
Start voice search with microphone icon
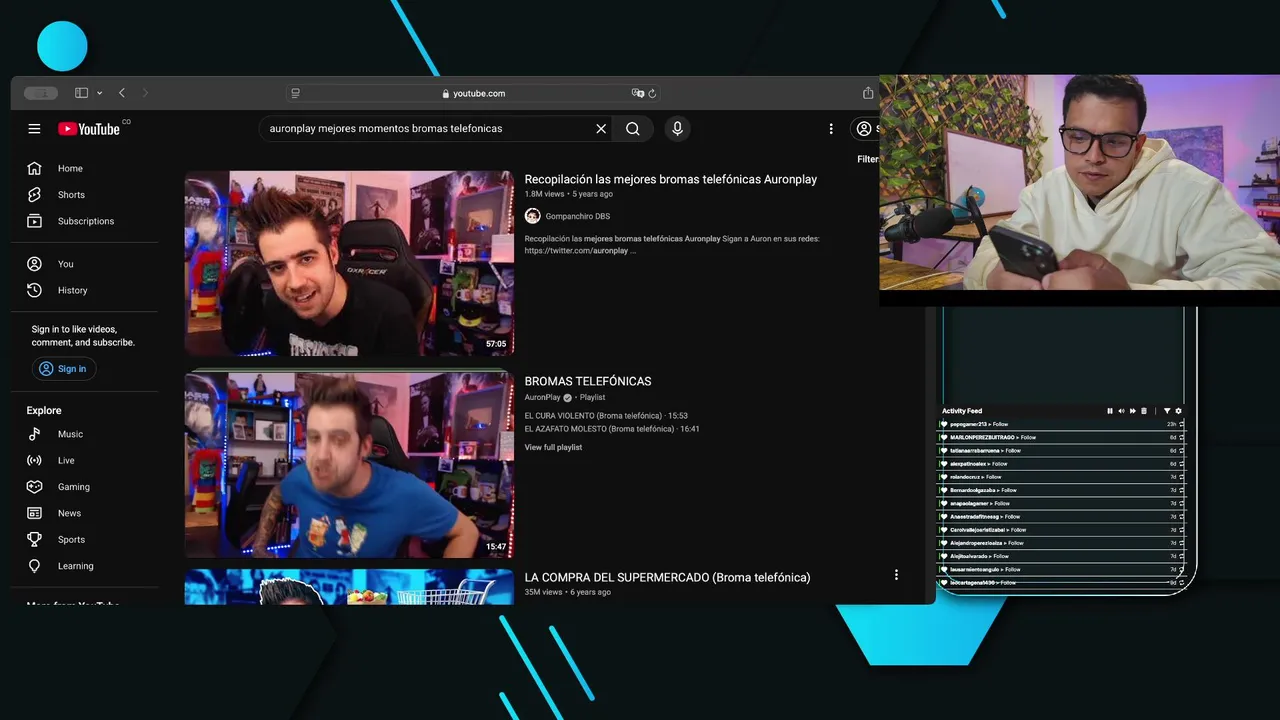pyautogui.click(x=677, y=129)
